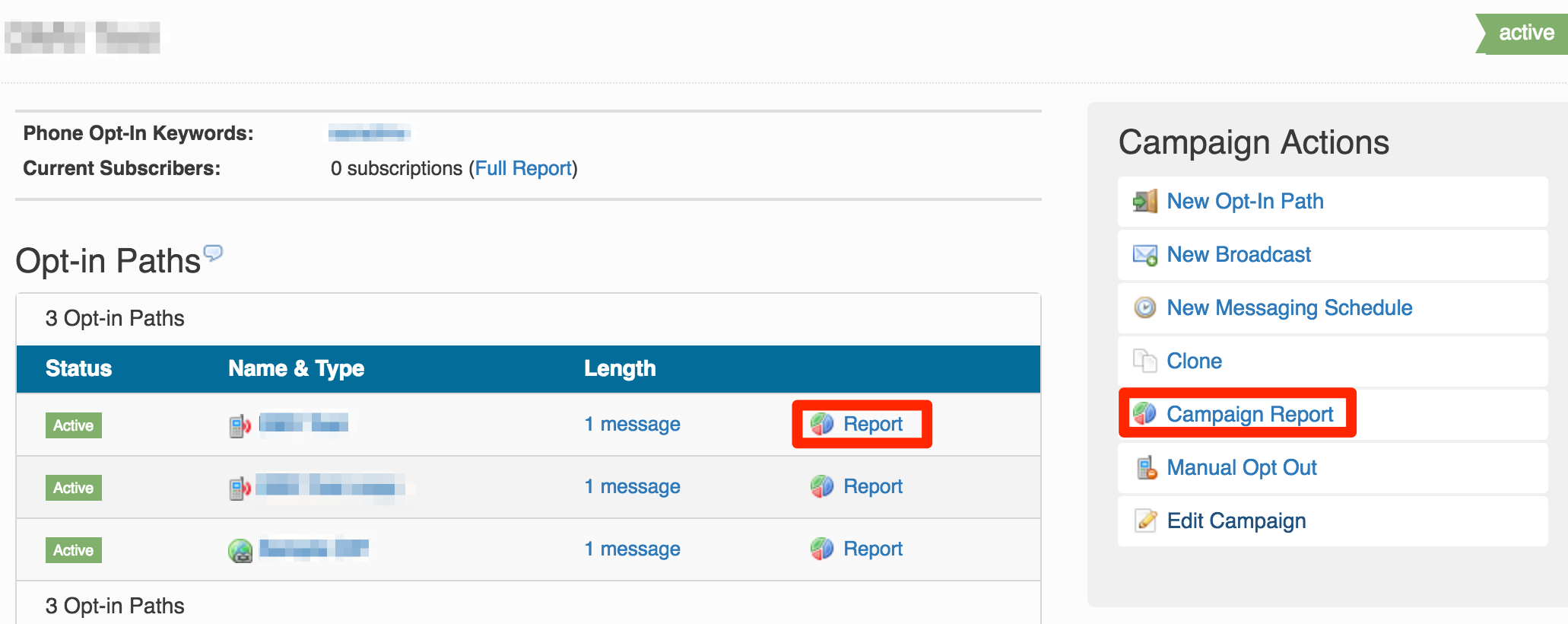Open the third opt-in path name link

pyautogui.click(x=314, y=549)
